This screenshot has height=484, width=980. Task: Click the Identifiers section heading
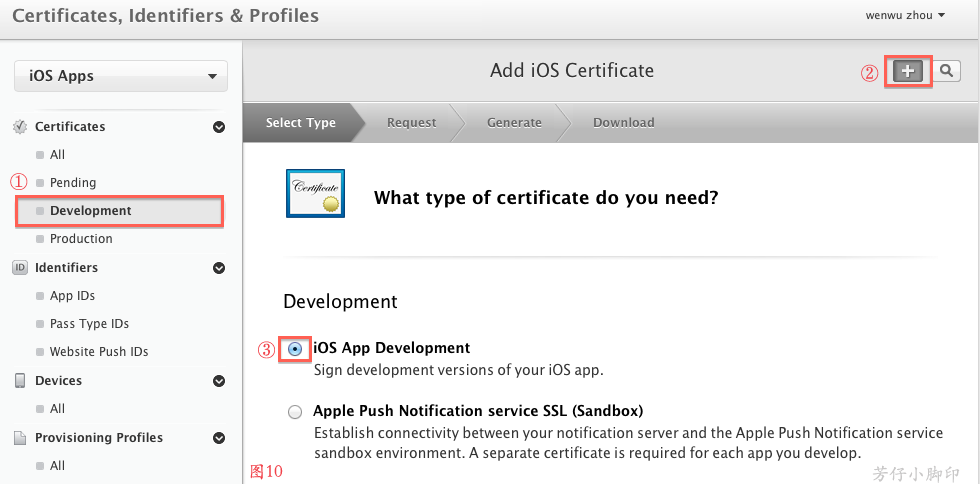(66, 268)
